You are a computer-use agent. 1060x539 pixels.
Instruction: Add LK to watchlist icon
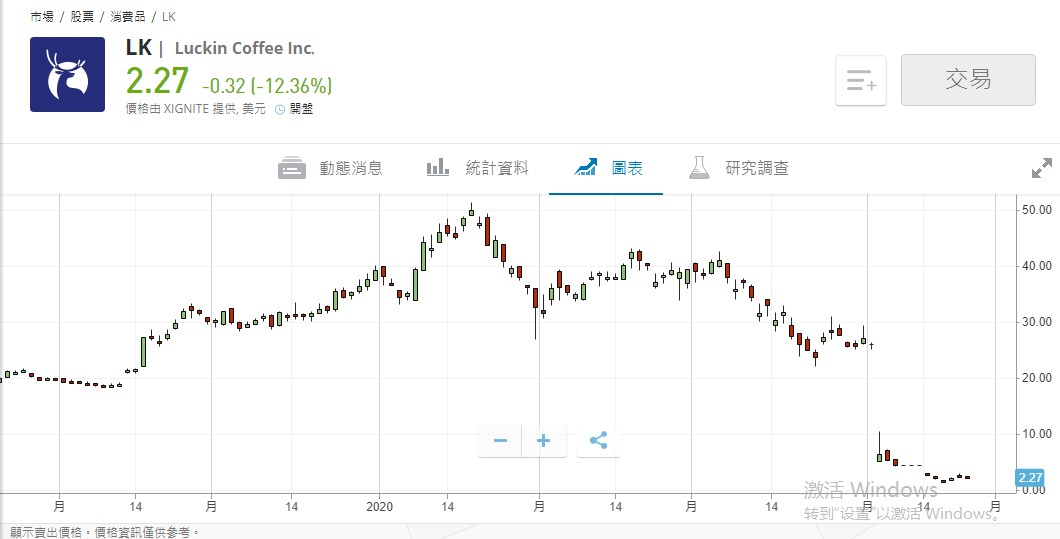(861, 81)
